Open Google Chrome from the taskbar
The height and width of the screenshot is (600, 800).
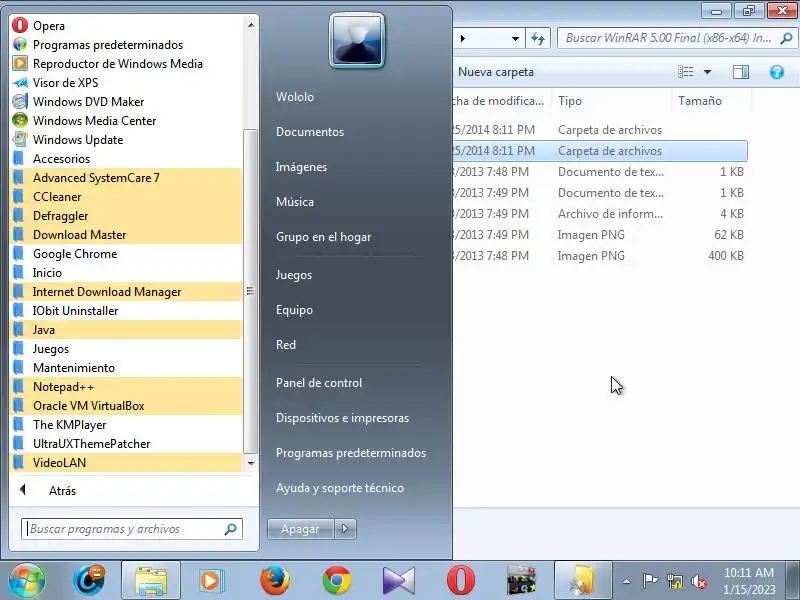pos(337,581)
